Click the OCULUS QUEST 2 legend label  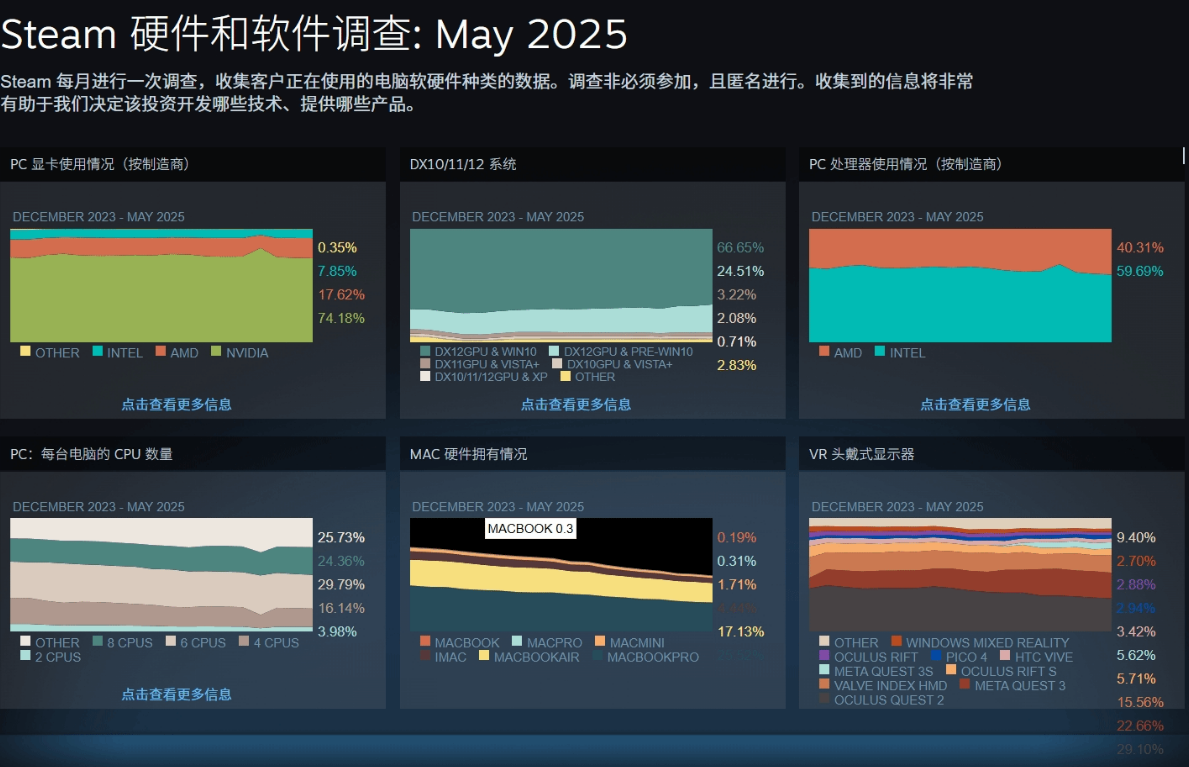(x=889, y=700)
